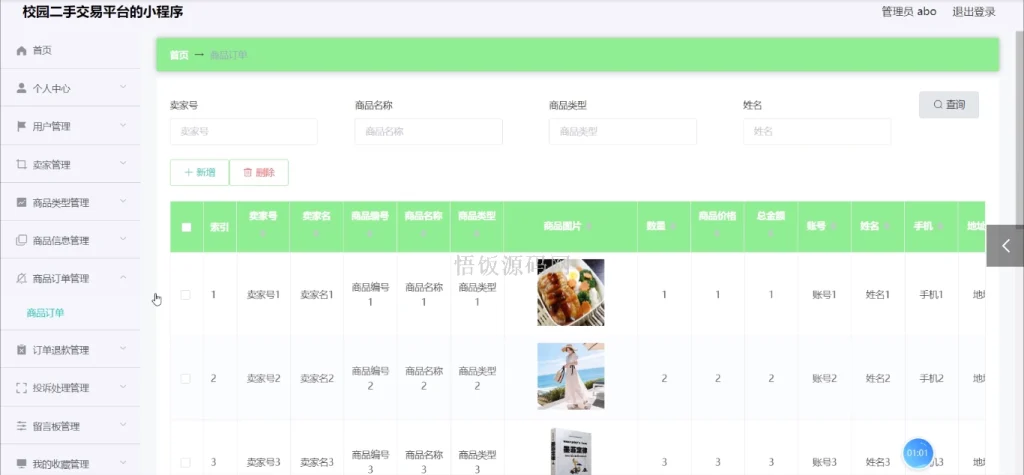This screenshot has width=1024, height=475.
Task: Select the 商品订单 submenu item
Action: coord(45,313)
